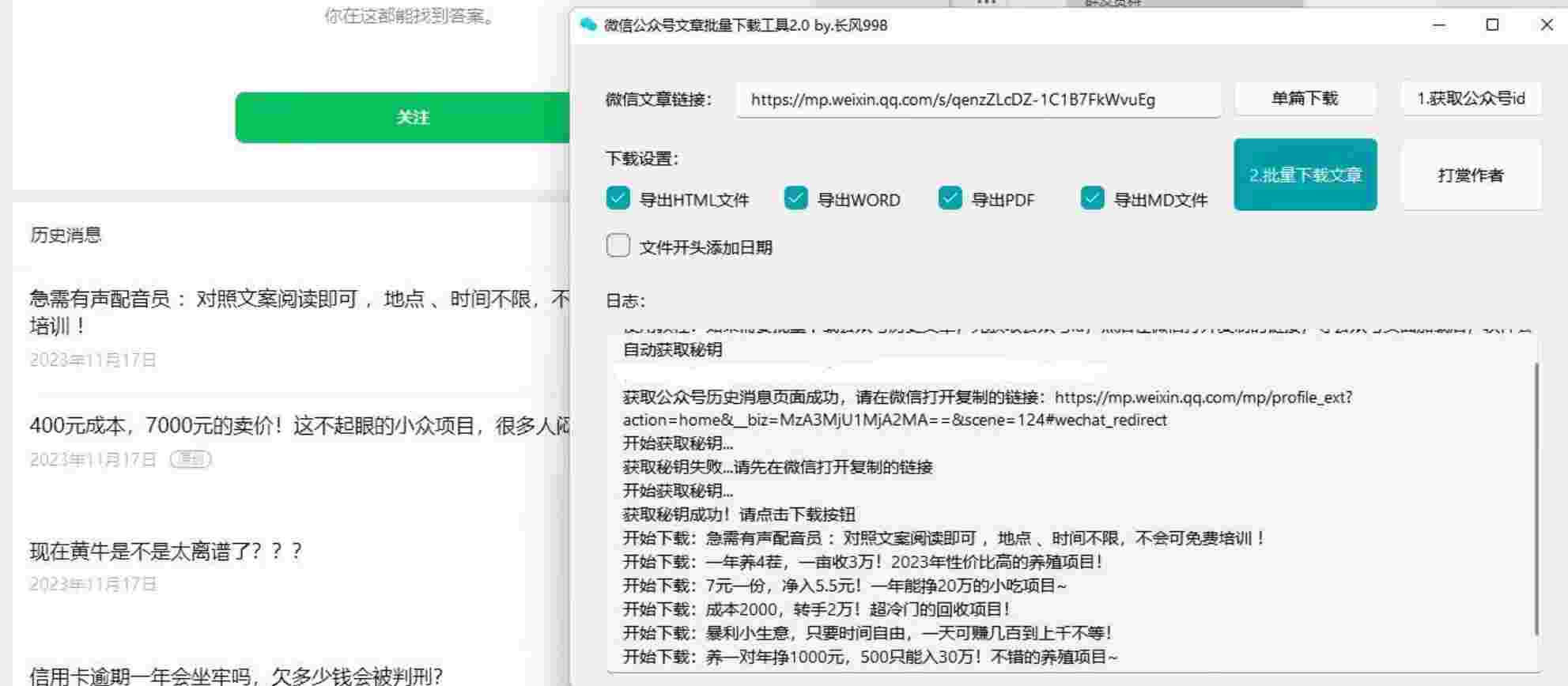Viewport: 1568px width, 686px height.
Task: Click the mp.weixin.qq.com profile_ext URL in log
Action: click(988, 409)
